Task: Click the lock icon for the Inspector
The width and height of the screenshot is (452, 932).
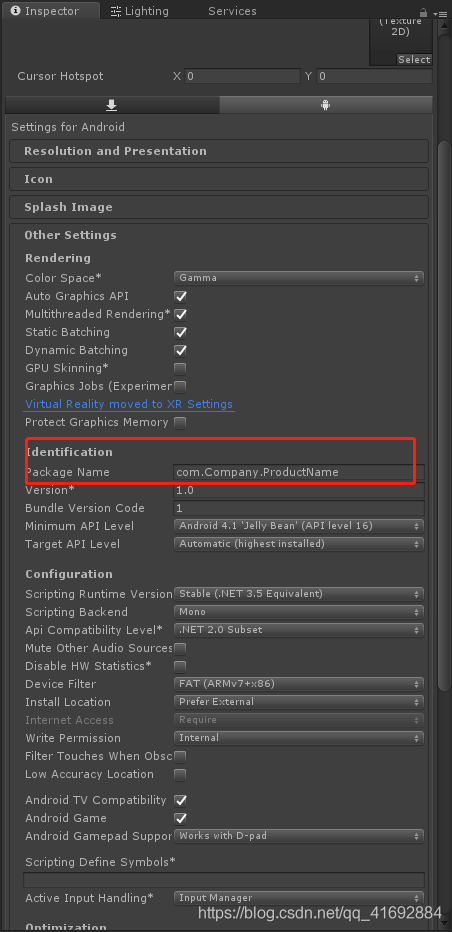Action: [x=423, y=12]
